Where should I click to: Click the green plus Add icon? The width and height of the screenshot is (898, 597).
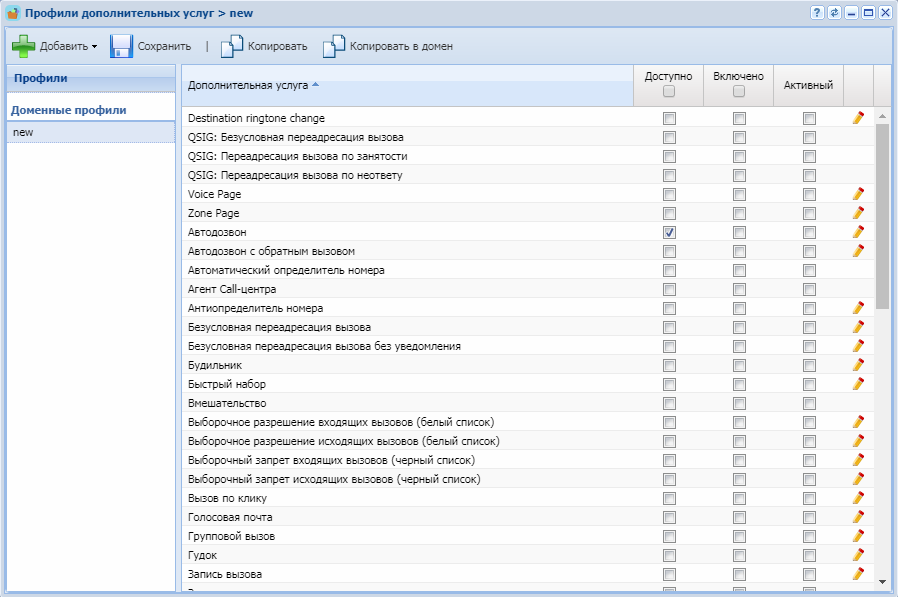(x=23, y=46)
